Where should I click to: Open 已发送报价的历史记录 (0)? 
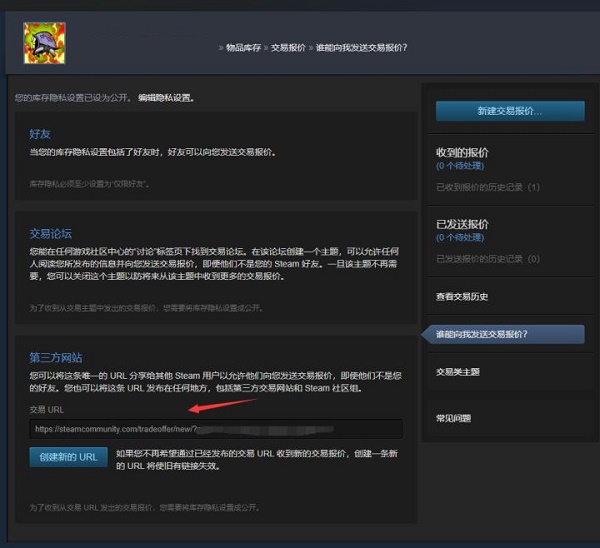point(488,259)
